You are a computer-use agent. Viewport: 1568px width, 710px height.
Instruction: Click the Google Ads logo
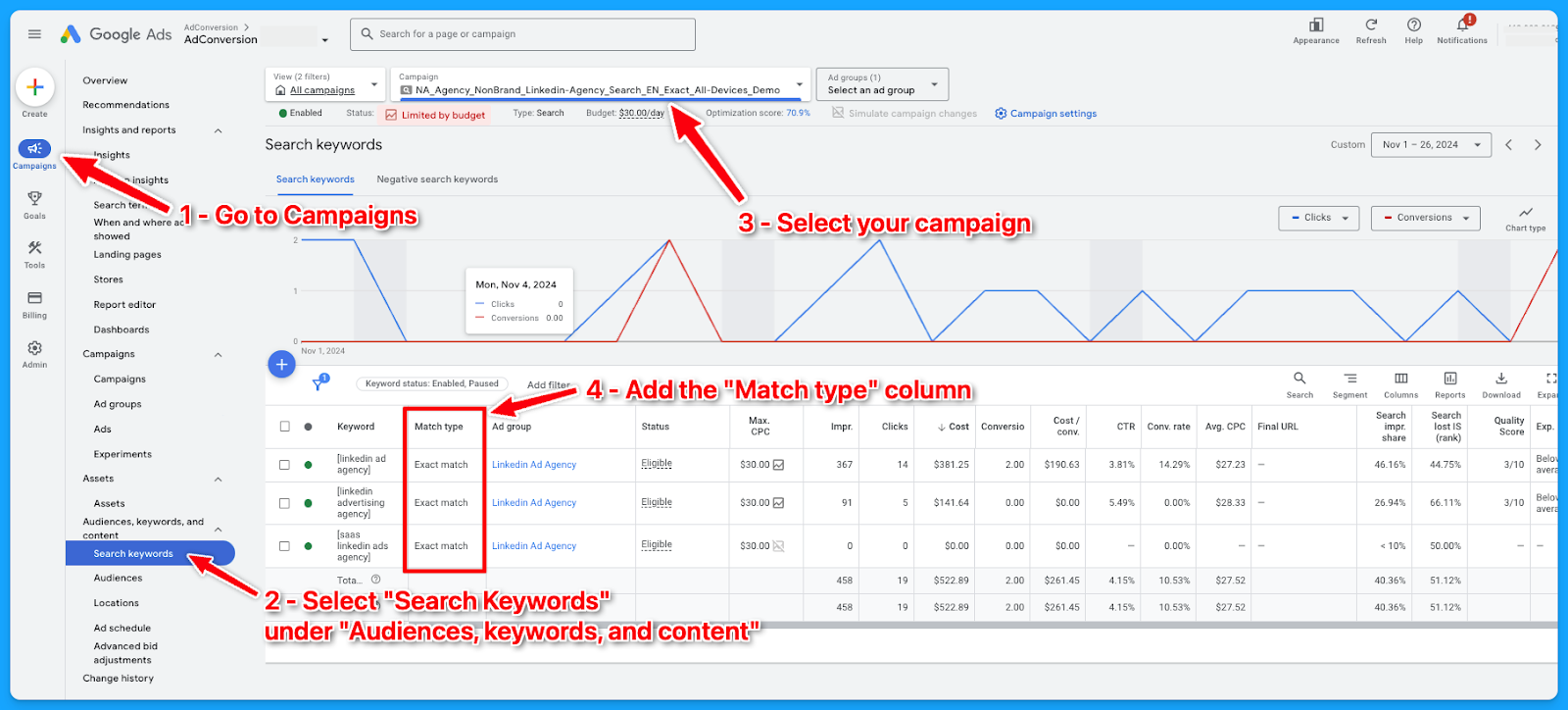tap(116, 34)
